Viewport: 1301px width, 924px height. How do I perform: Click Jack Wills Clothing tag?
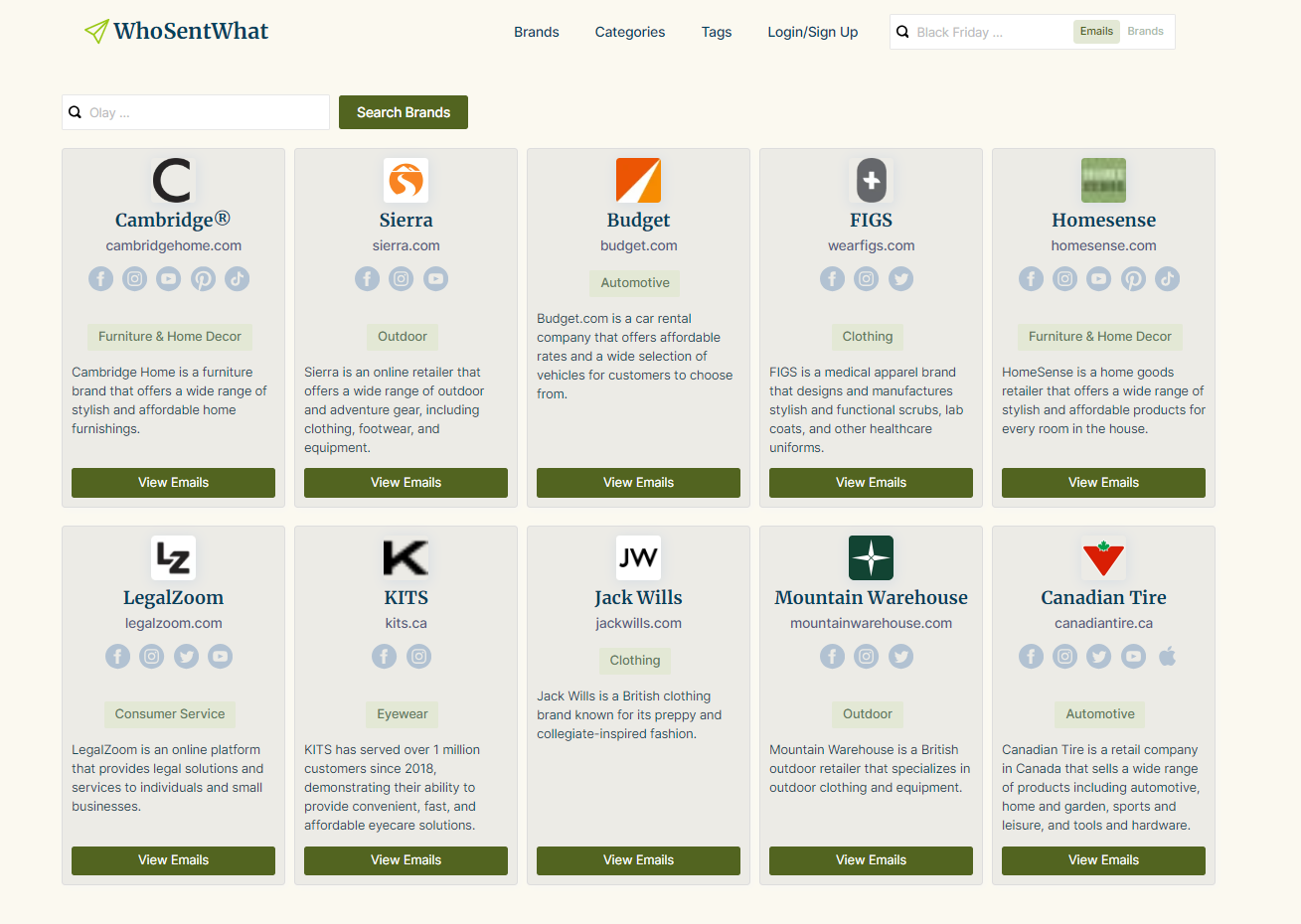click(x=635, y=661)
